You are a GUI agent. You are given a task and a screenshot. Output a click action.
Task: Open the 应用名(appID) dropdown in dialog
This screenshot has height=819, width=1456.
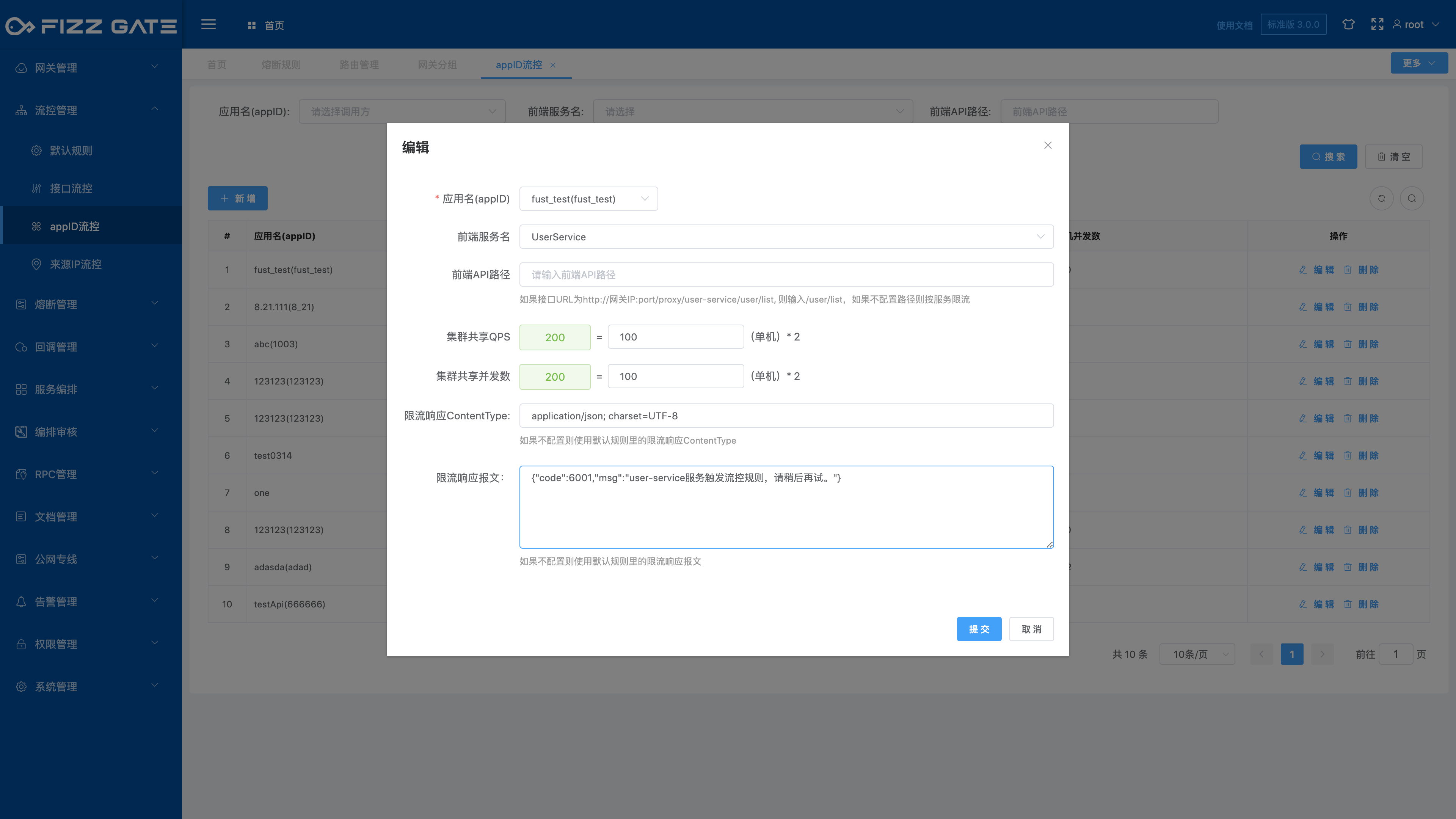[x=588, y=198]
